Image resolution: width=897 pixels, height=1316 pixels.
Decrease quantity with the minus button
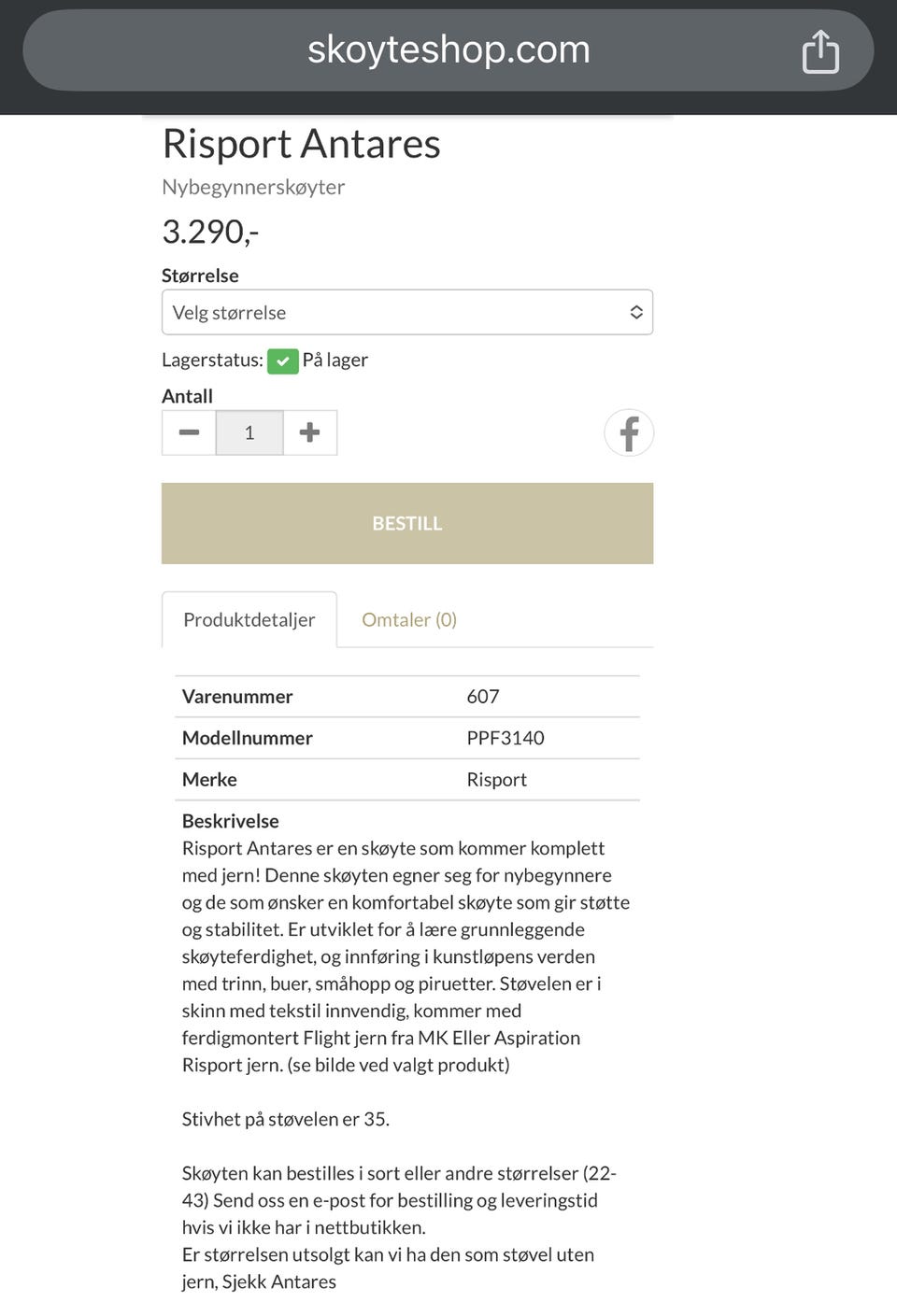click(x=189, y=432)
